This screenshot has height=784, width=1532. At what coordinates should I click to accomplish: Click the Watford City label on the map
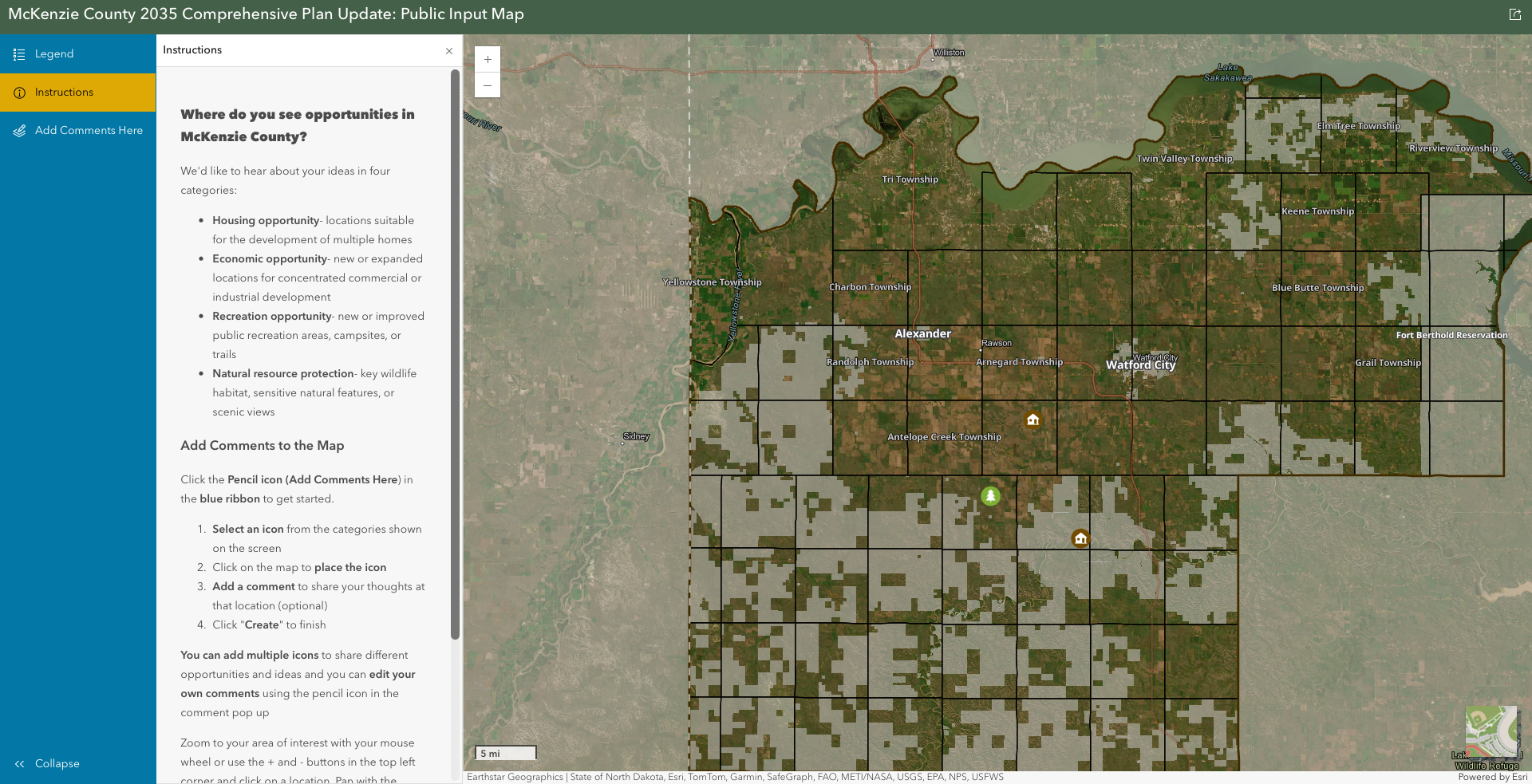[1140, 364]
